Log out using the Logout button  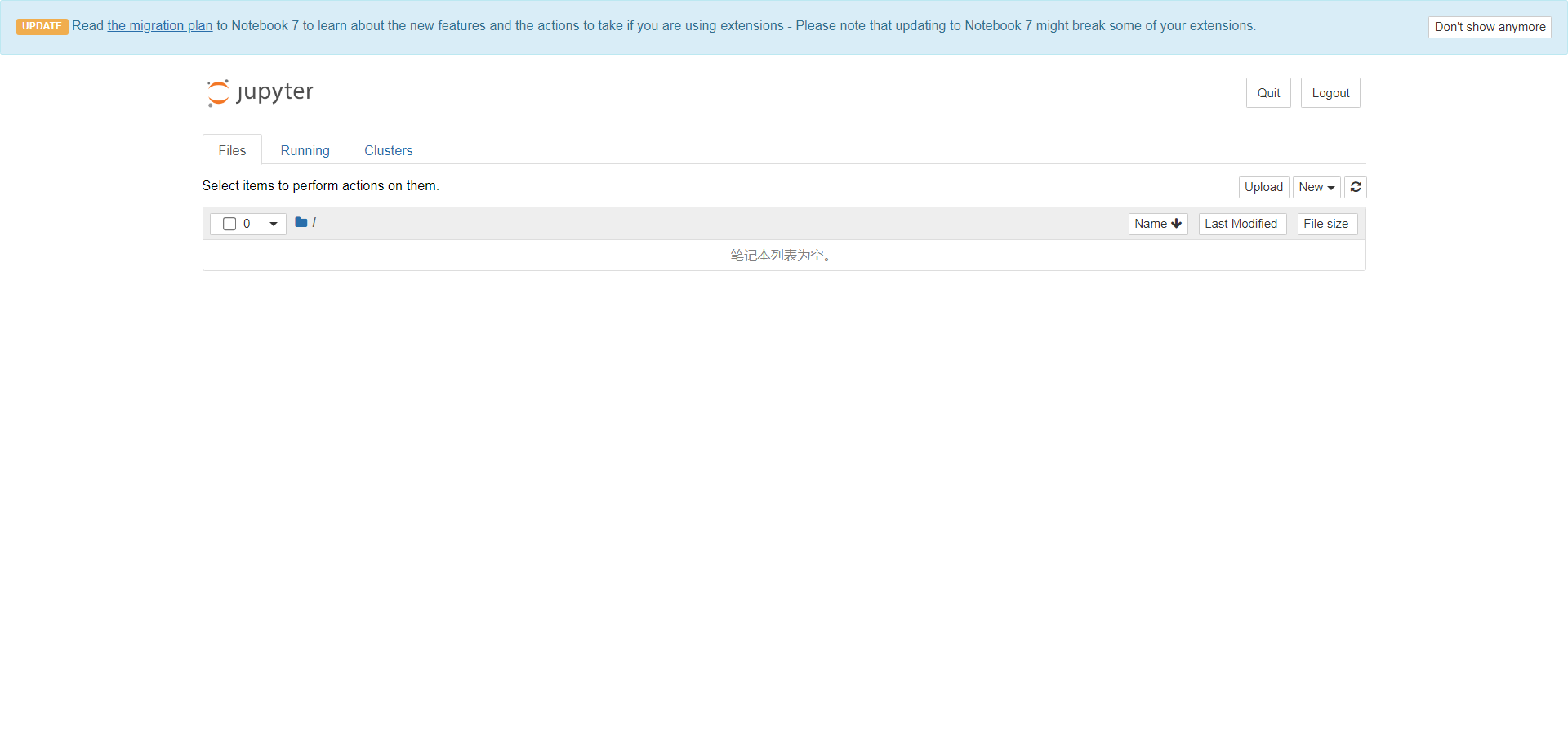point(1330,93)
